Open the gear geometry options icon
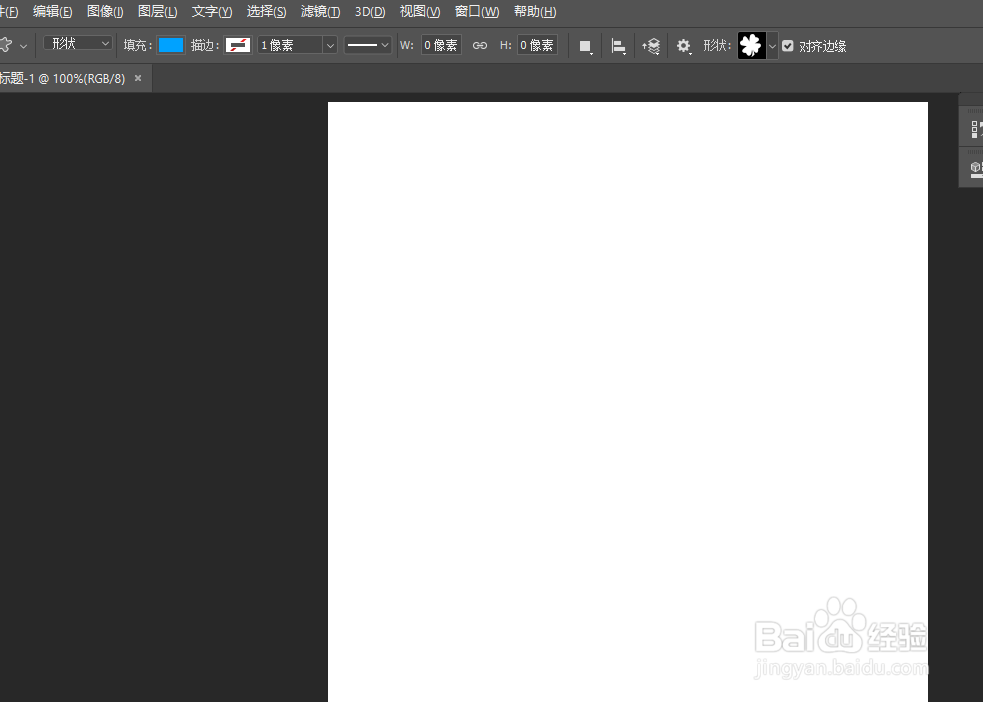 (683, 46)
